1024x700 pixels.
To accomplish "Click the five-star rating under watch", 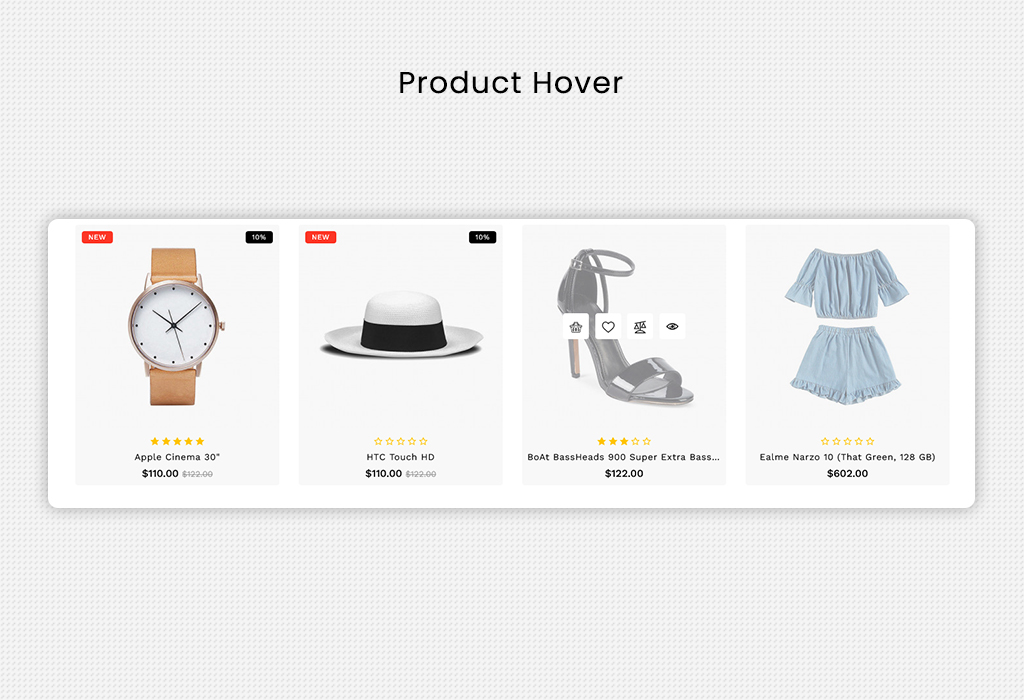I will point(177,441).
